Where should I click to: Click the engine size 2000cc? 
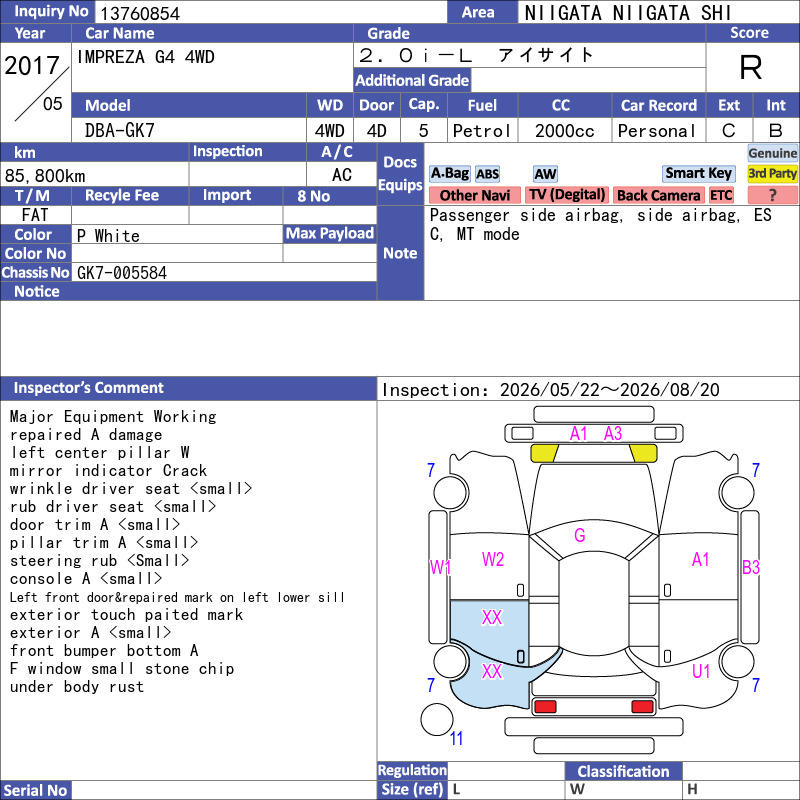(x=565, y=131)
